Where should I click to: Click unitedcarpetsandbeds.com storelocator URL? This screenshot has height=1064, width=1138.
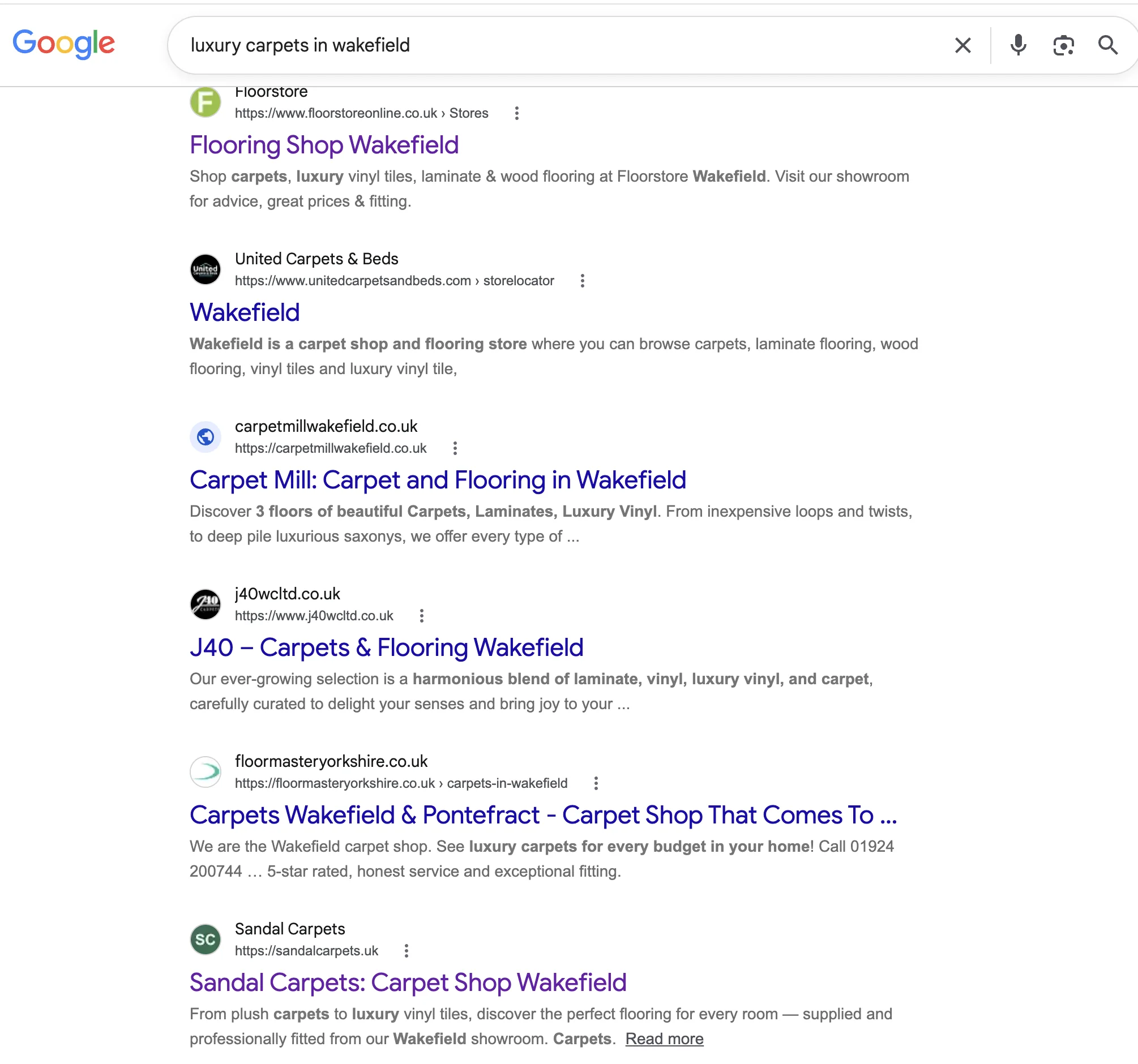point(395,281)
